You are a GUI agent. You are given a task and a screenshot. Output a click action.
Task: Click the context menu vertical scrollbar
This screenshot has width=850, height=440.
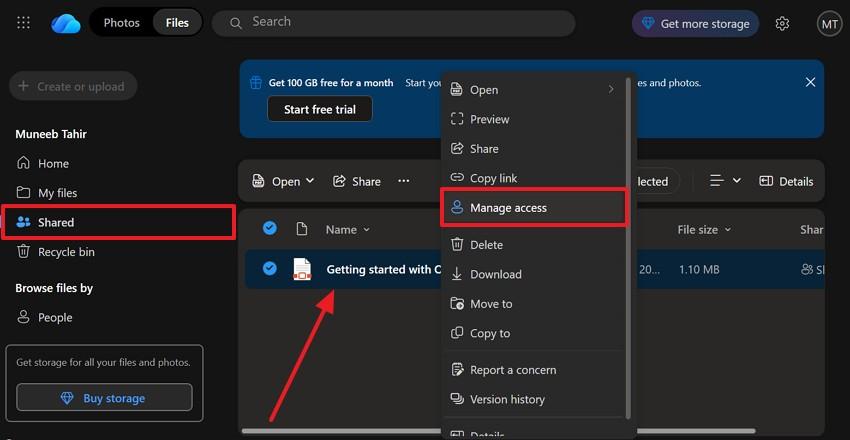[628, 248]
